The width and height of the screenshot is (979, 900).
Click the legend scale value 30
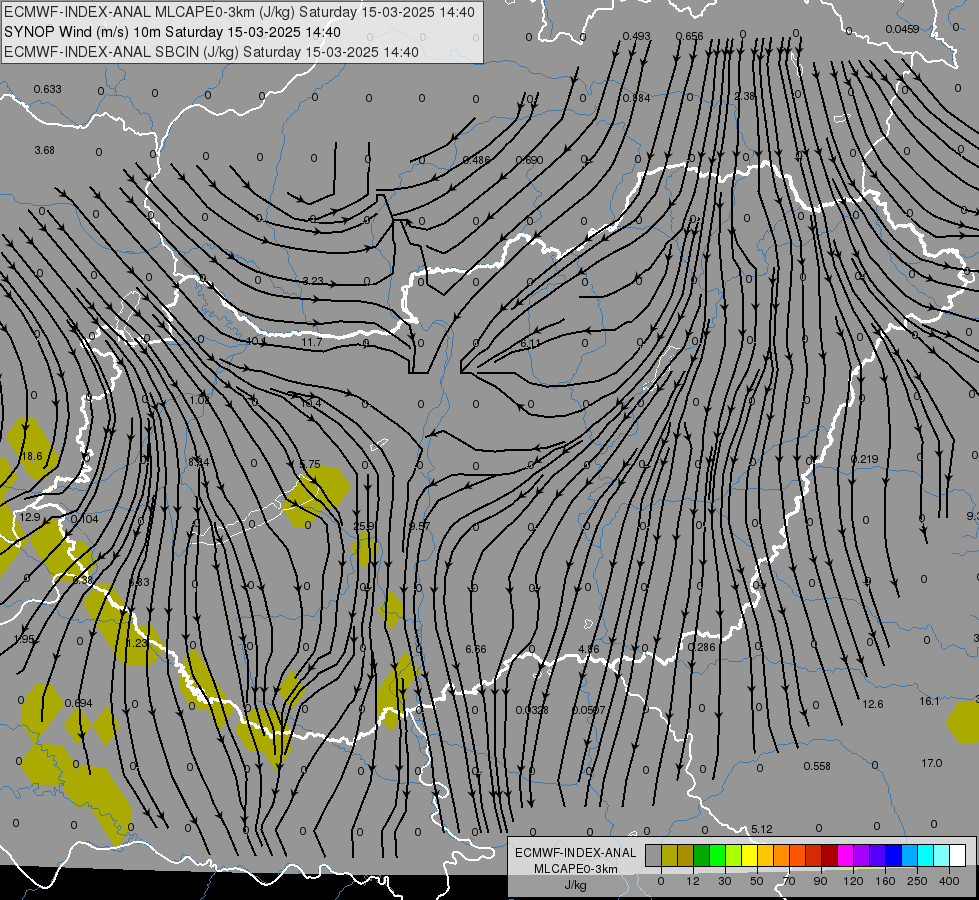725,881
